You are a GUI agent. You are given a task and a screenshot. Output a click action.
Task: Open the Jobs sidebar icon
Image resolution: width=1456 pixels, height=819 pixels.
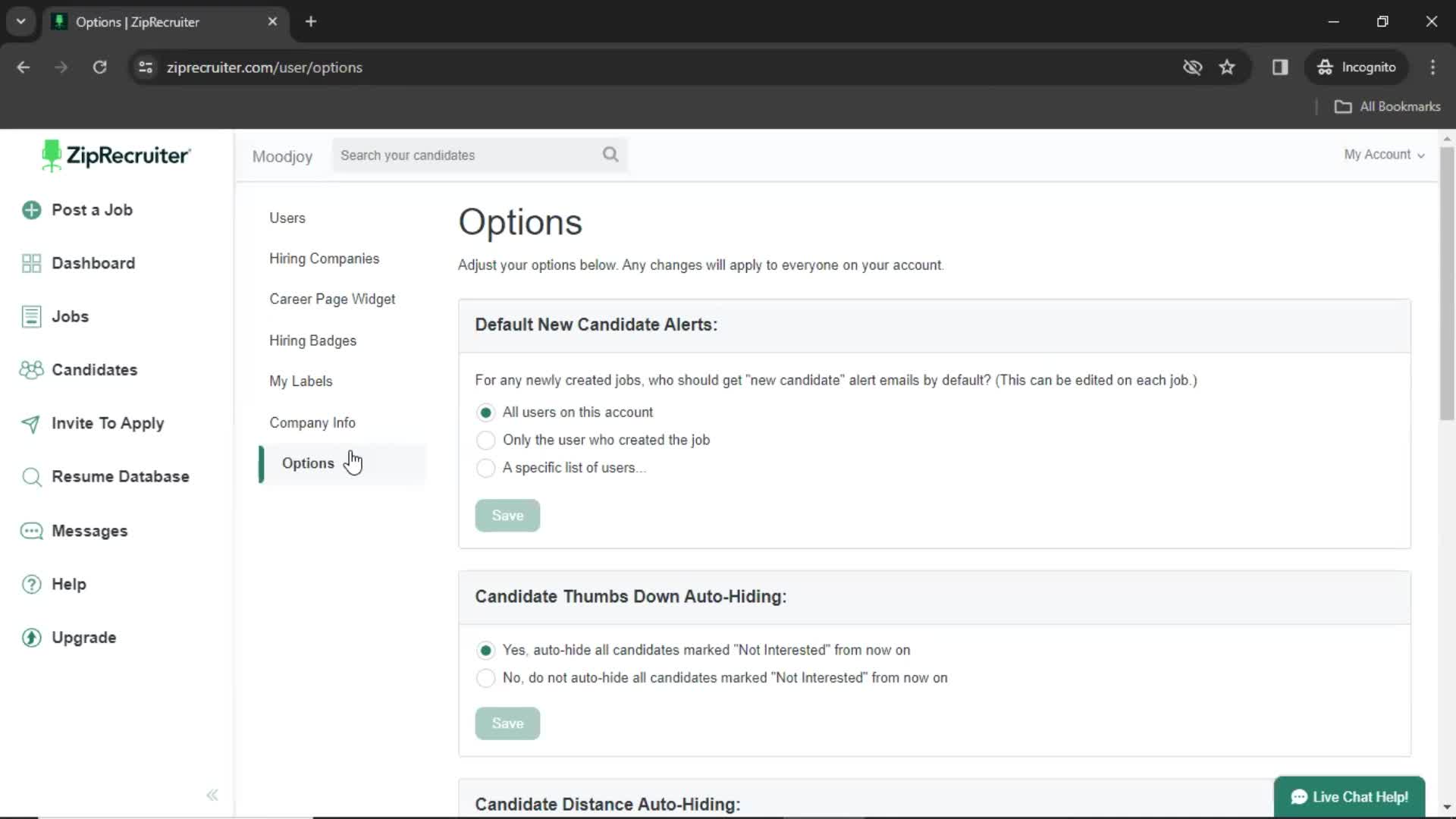point(30,316)
